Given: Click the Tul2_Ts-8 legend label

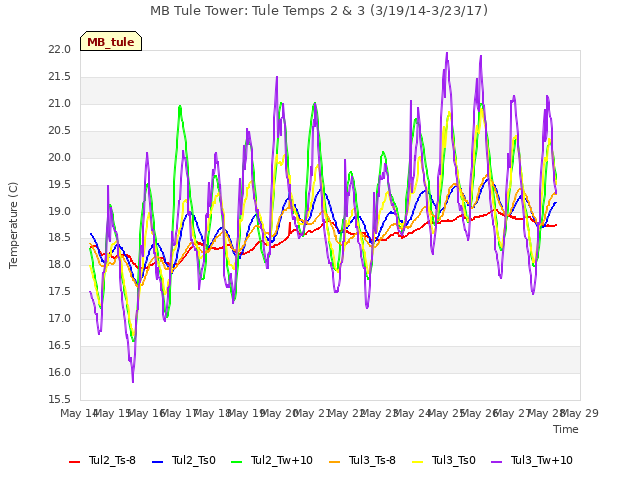Looking at the screenshot, I should (112, 460).
